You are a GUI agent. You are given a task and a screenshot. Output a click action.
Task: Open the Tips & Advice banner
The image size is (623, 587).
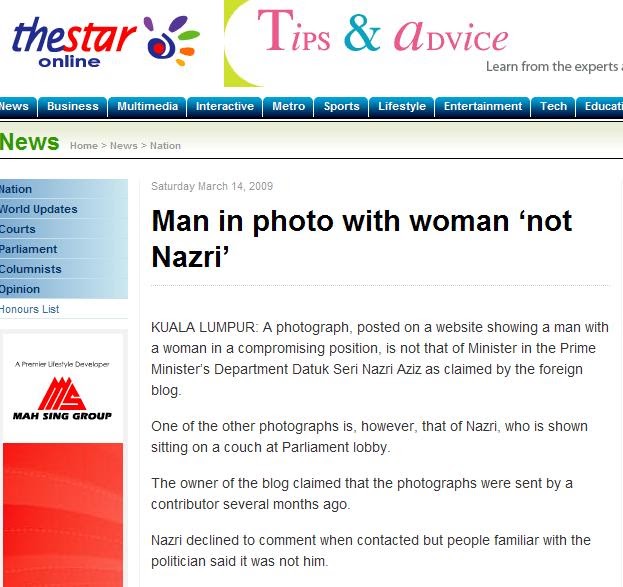pos(423,43)
